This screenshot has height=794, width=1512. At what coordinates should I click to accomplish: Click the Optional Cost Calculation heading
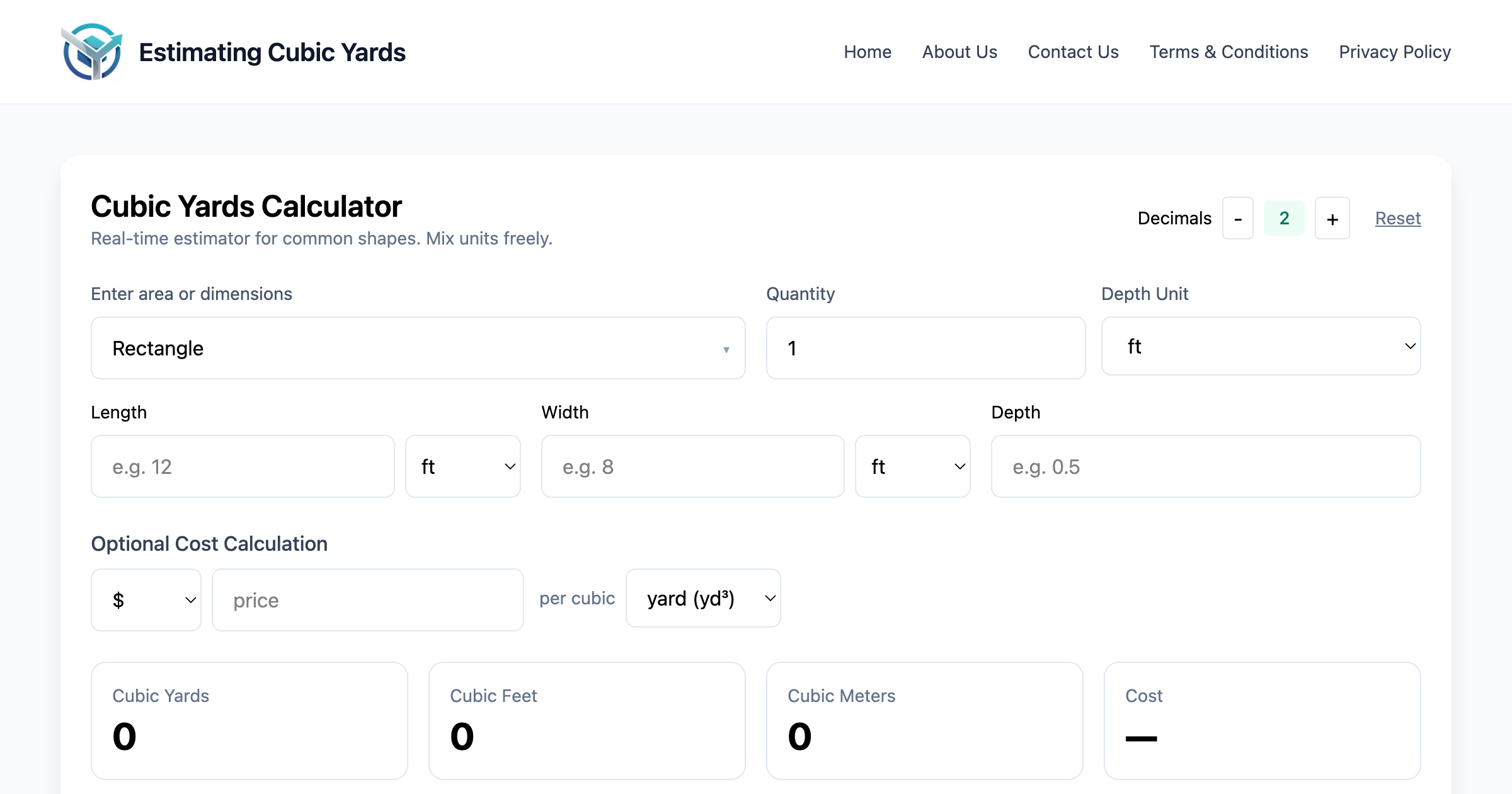coord(209,544)
